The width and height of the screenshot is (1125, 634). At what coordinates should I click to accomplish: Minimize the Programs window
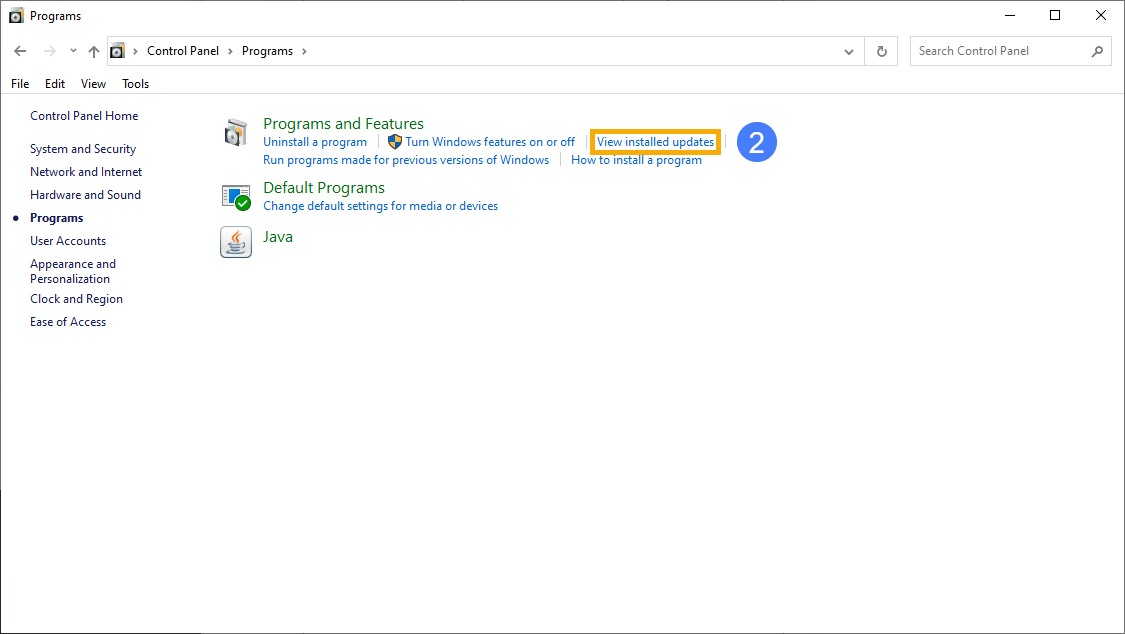point(1010,15)
